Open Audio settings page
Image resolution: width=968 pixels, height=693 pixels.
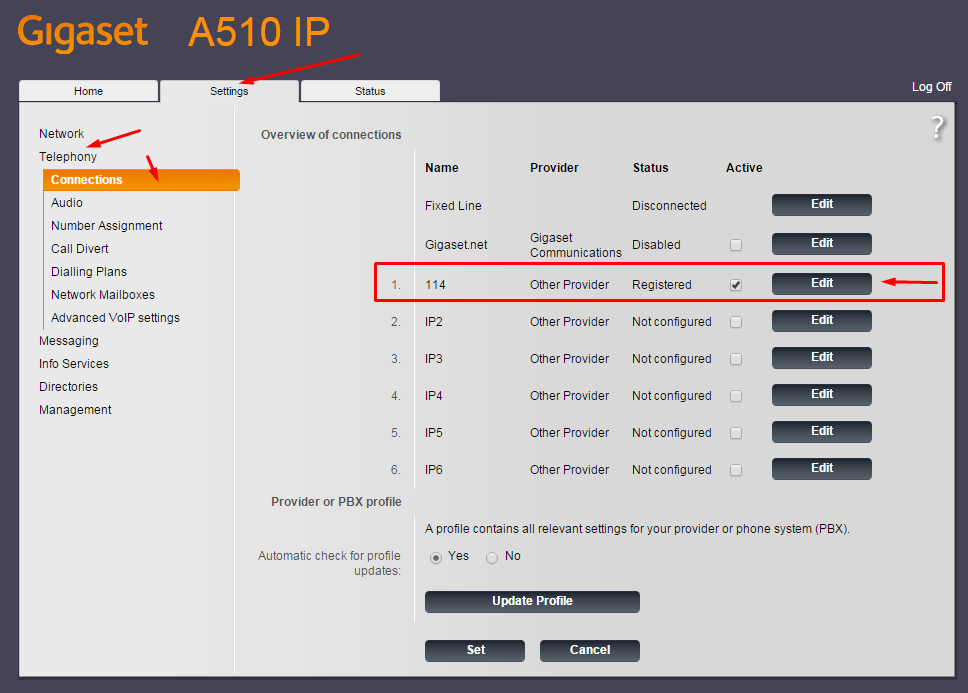pos(67,202)
